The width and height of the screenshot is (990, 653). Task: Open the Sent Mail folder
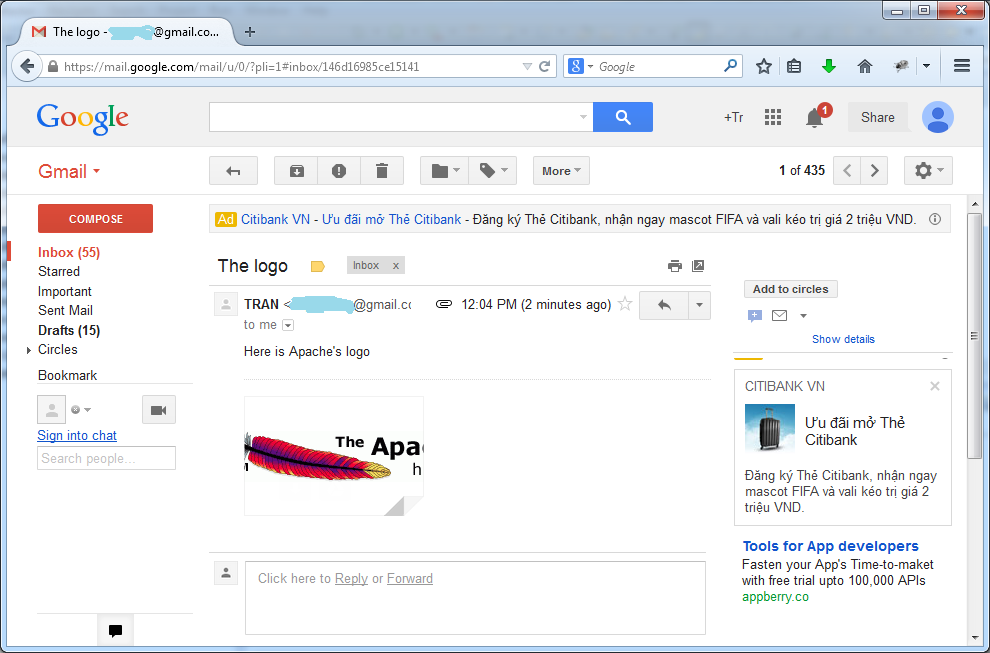pos(65,310)
